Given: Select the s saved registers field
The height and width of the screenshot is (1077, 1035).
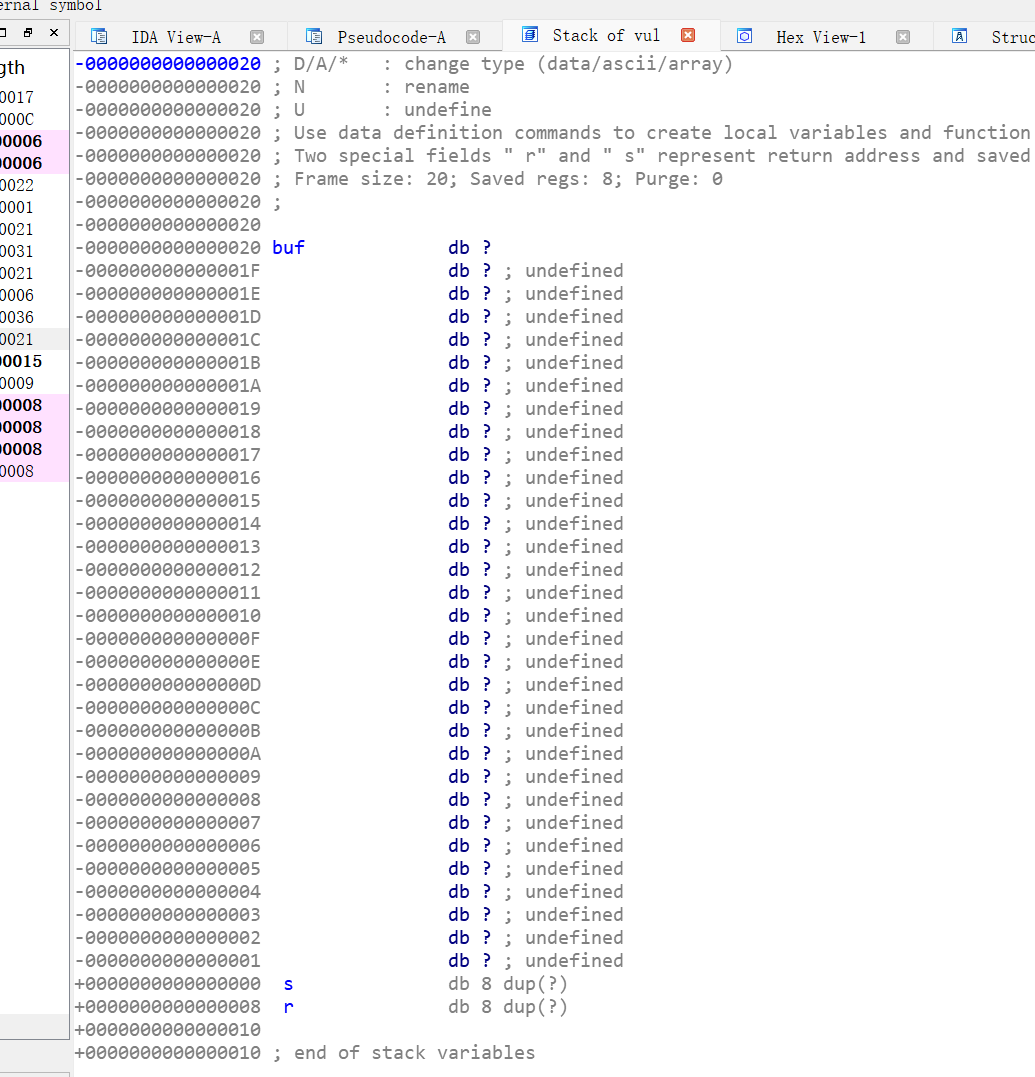Looking at the screenshot, I should [288, 984].
